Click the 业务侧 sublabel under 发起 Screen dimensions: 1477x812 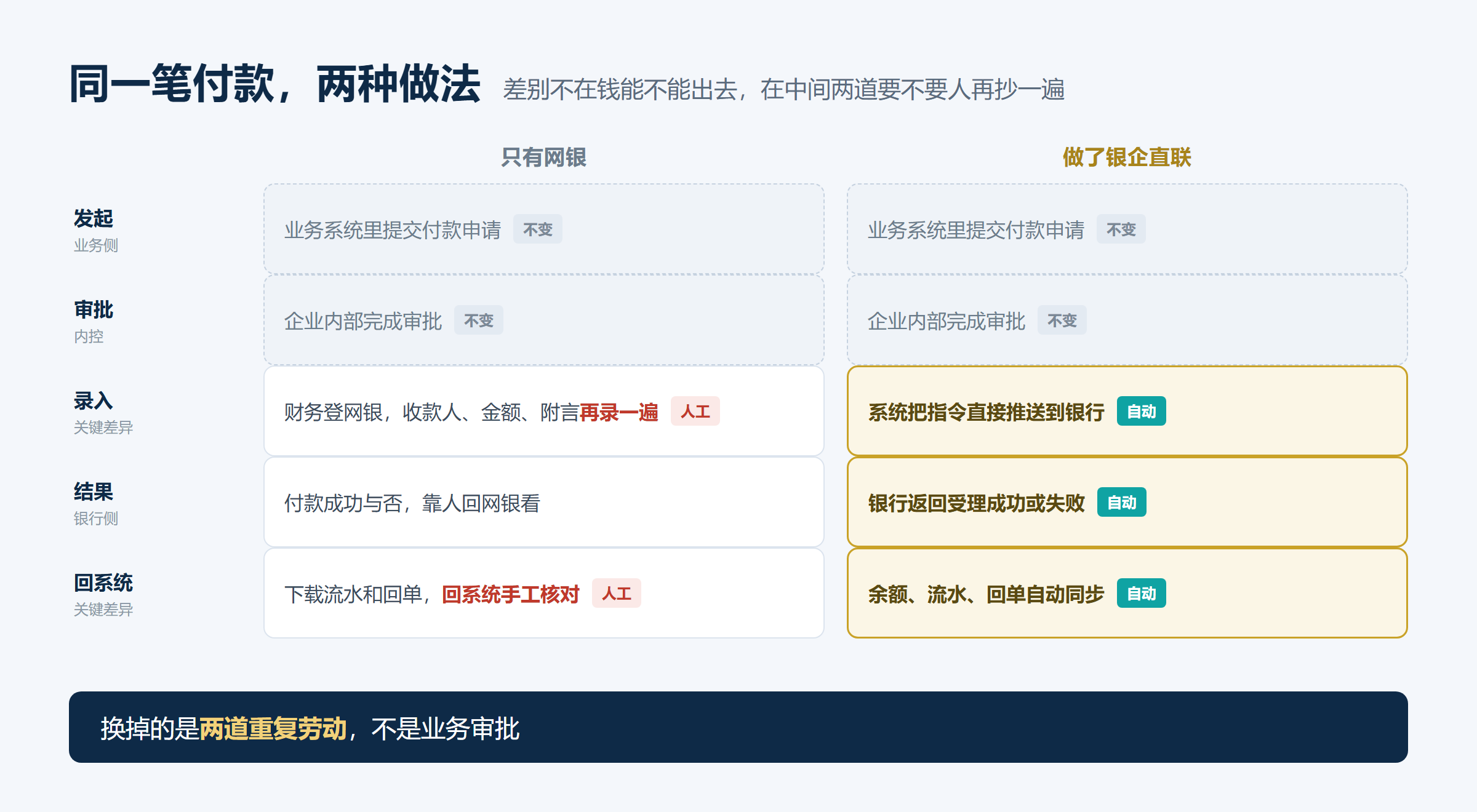(96, 245)
